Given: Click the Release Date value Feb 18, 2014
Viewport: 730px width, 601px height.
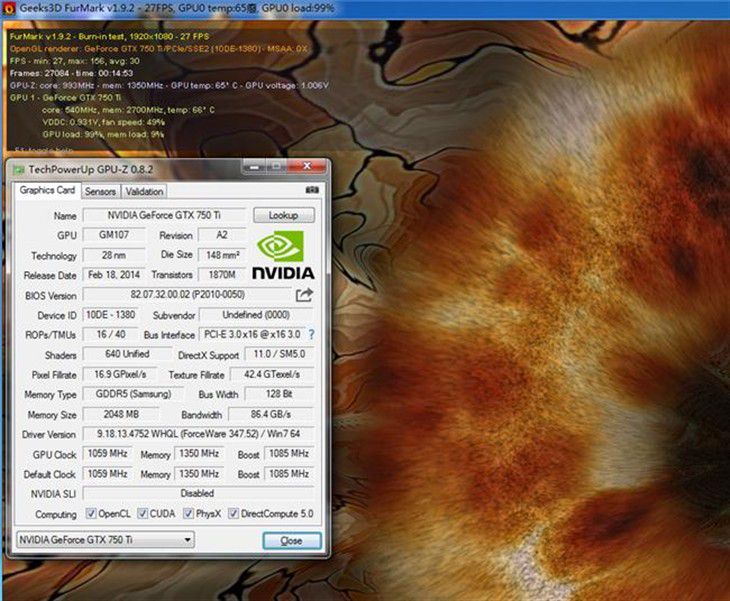Looking at the screenshot, I should [x=114, y=275].
